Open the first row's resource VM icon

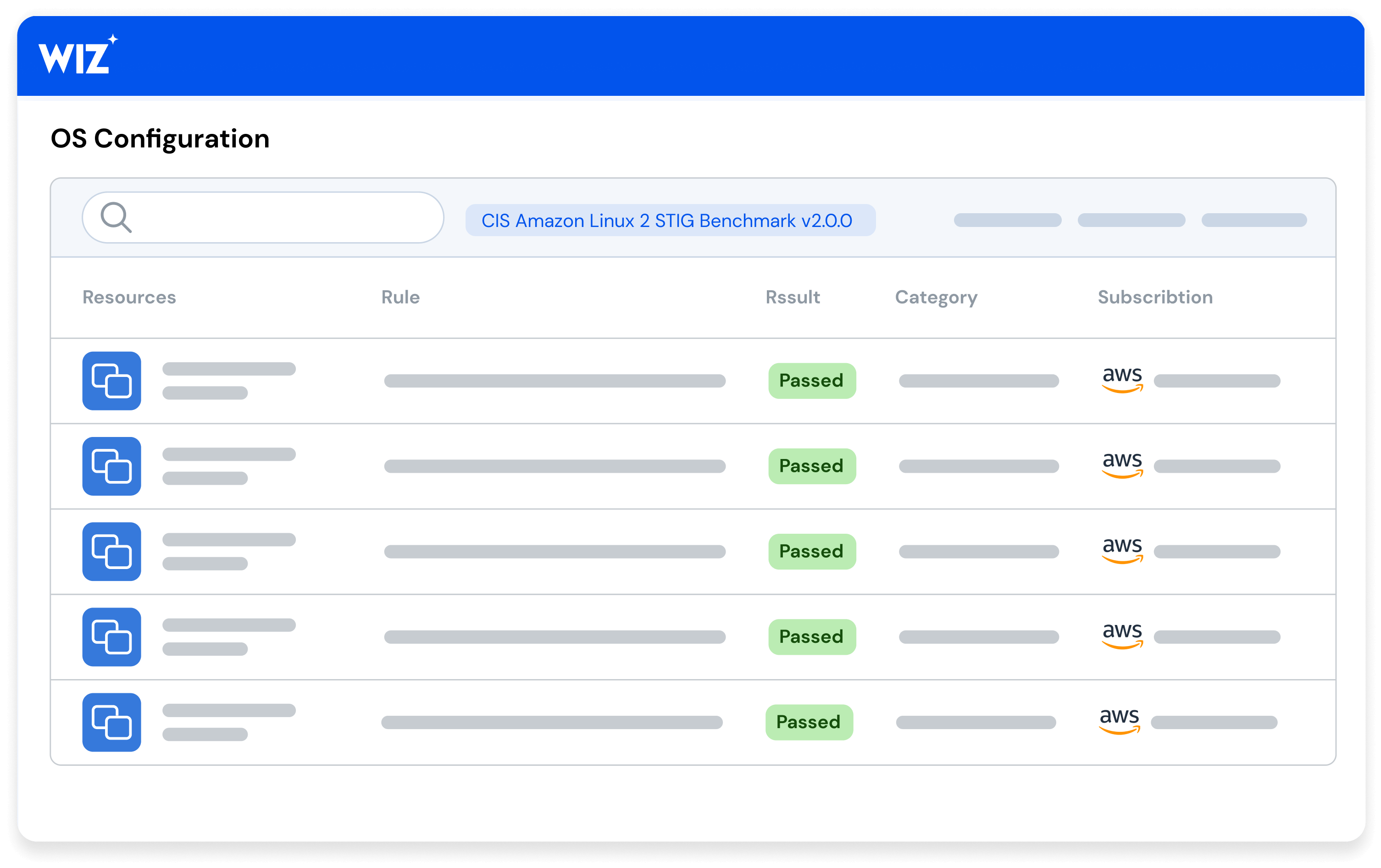point(112,381)
